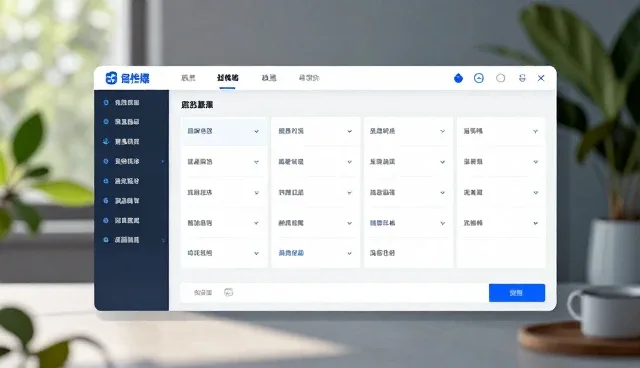This screenshot has width=640, height=368.
Task: Open third-row dropdown in the third column
Action: 408,193
